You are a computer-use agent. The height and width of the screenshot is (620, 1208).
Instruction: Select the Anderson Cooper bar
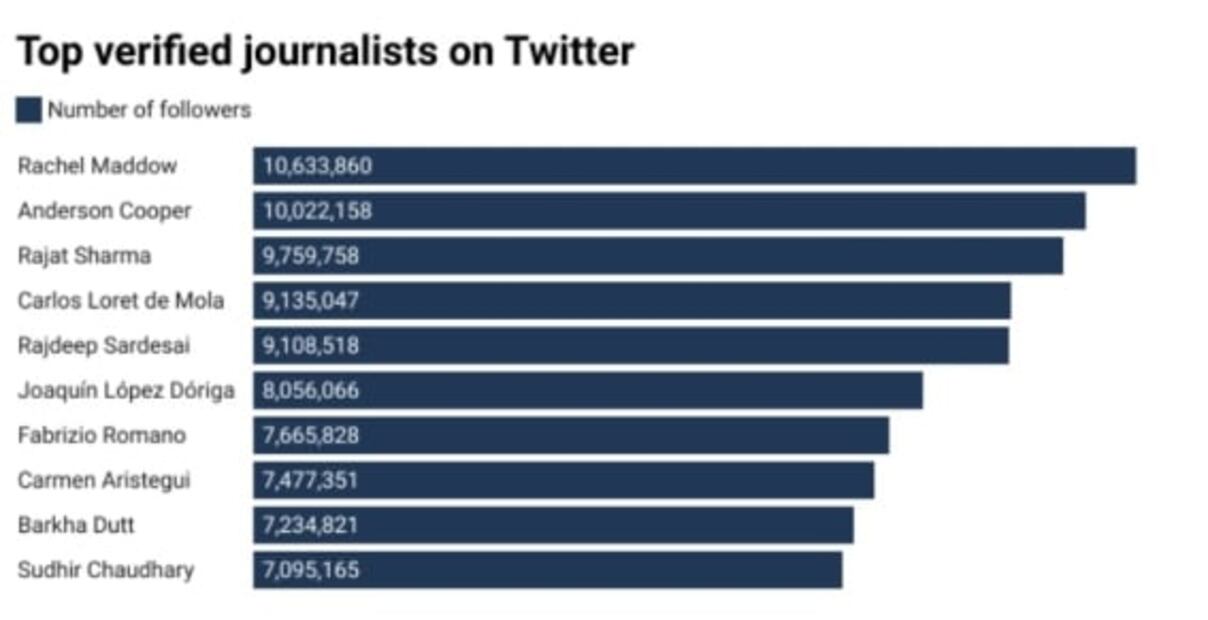coord(669,211)
